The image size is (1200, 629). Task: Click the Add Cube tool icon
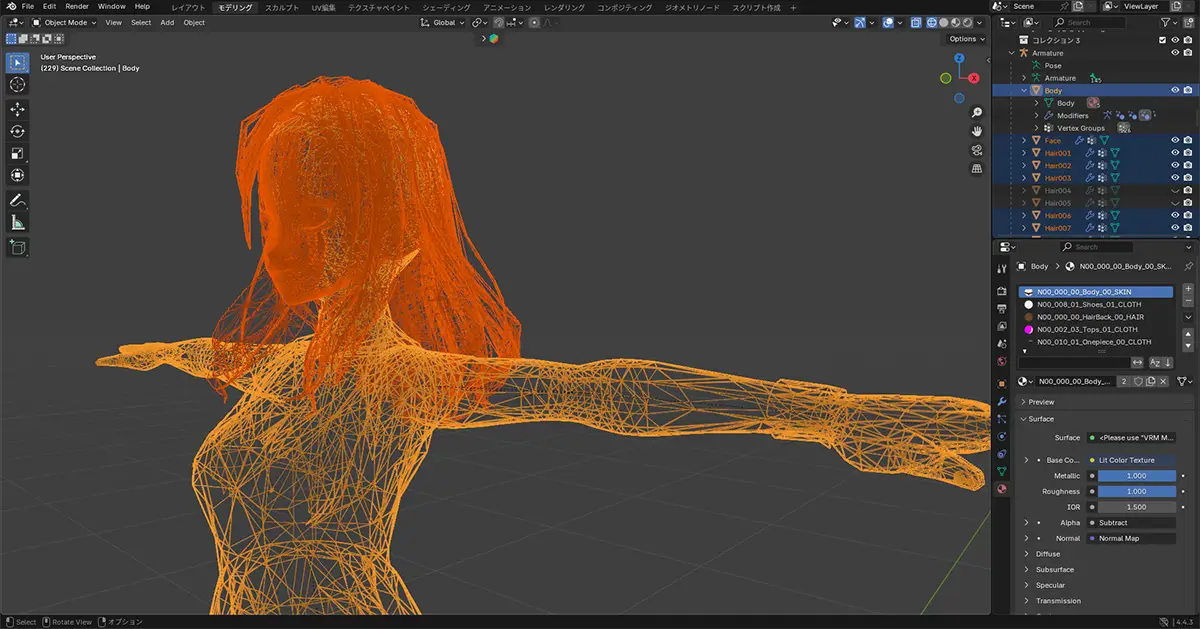click(x=18, y=247)
